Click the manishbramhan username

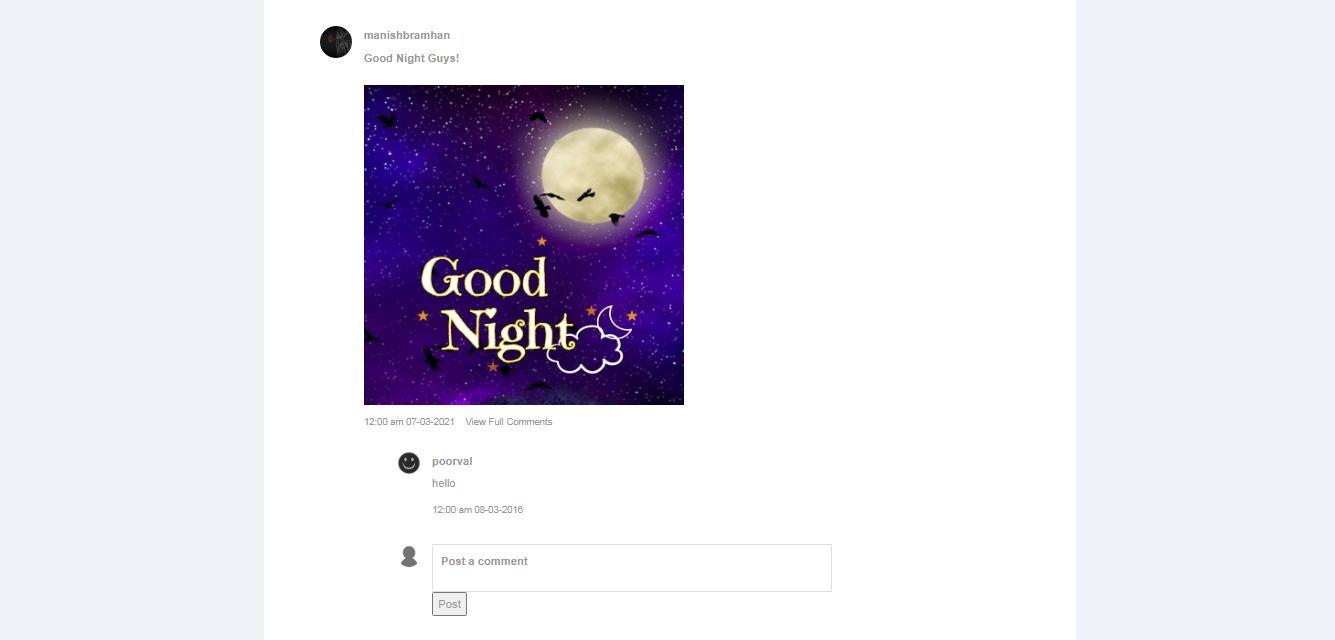pos(407,35)
